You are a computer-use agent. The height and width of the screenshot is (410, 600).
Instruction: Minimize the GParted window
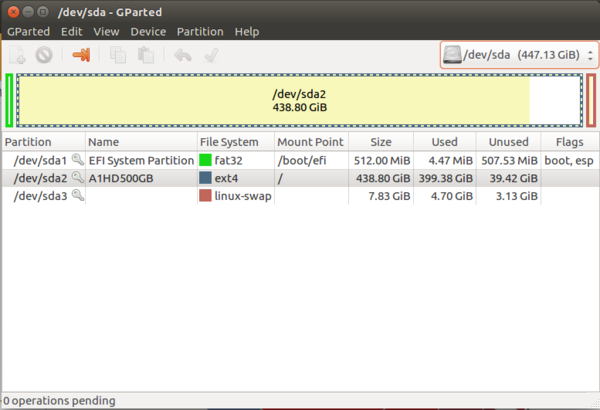[x=28, y=12]
